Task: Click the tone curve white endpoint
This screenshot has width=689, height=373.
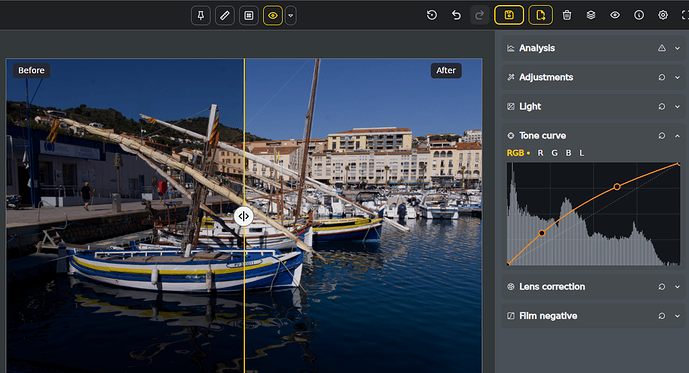Action: coord(679,164)
